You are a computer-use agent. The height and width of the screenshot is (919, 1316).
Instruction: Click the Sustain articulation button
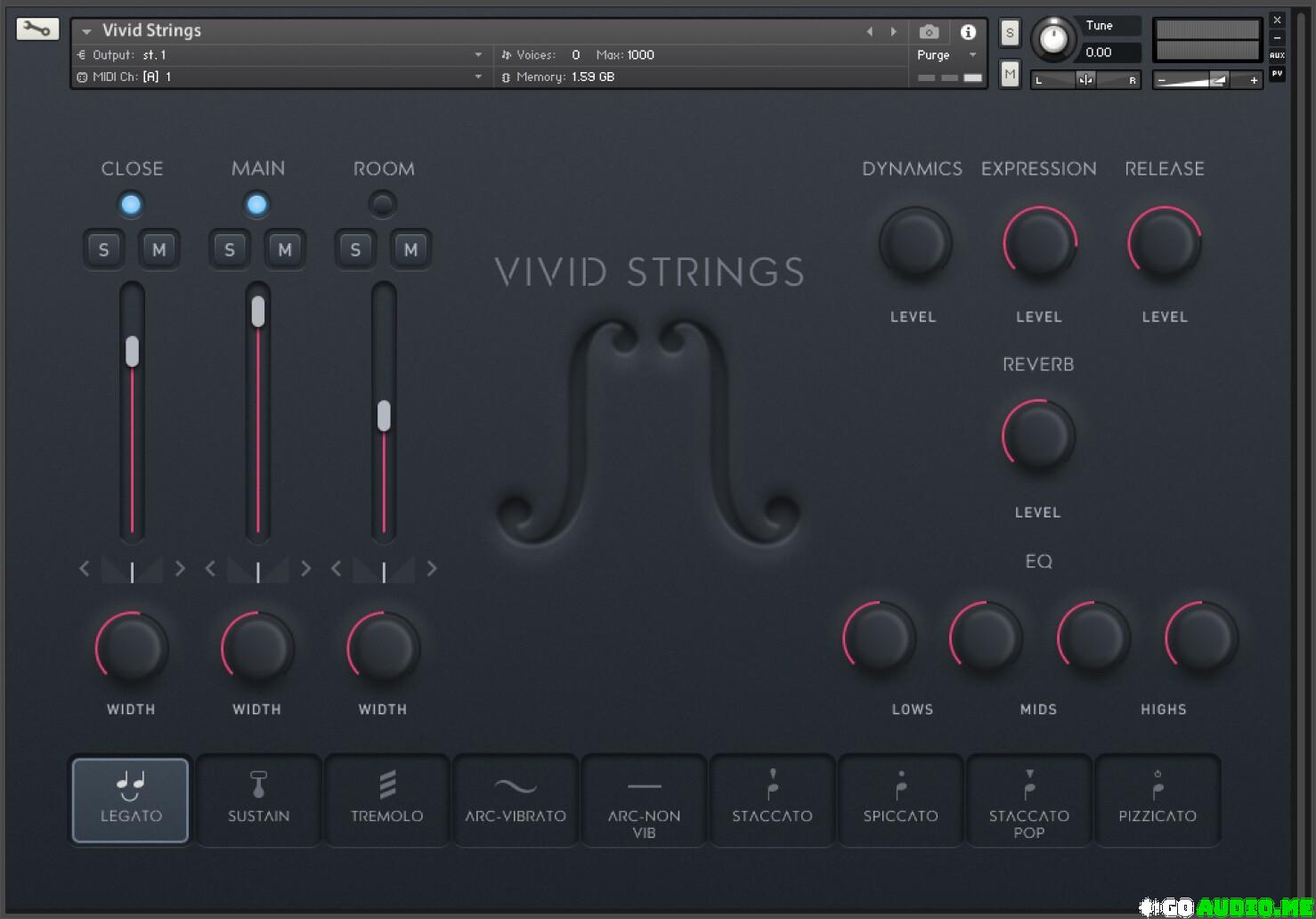point(258,799)
